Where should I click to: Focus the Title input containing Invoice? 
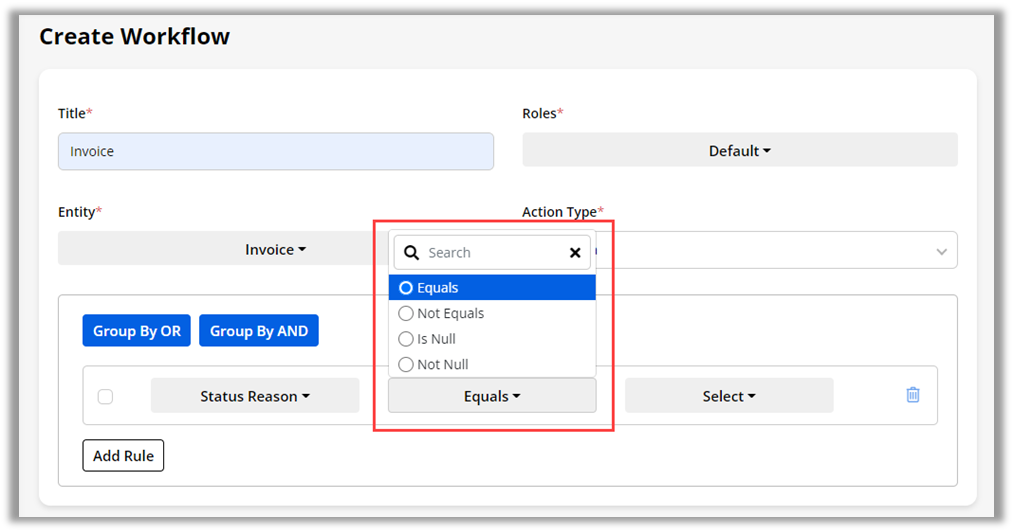pos(275,152)
